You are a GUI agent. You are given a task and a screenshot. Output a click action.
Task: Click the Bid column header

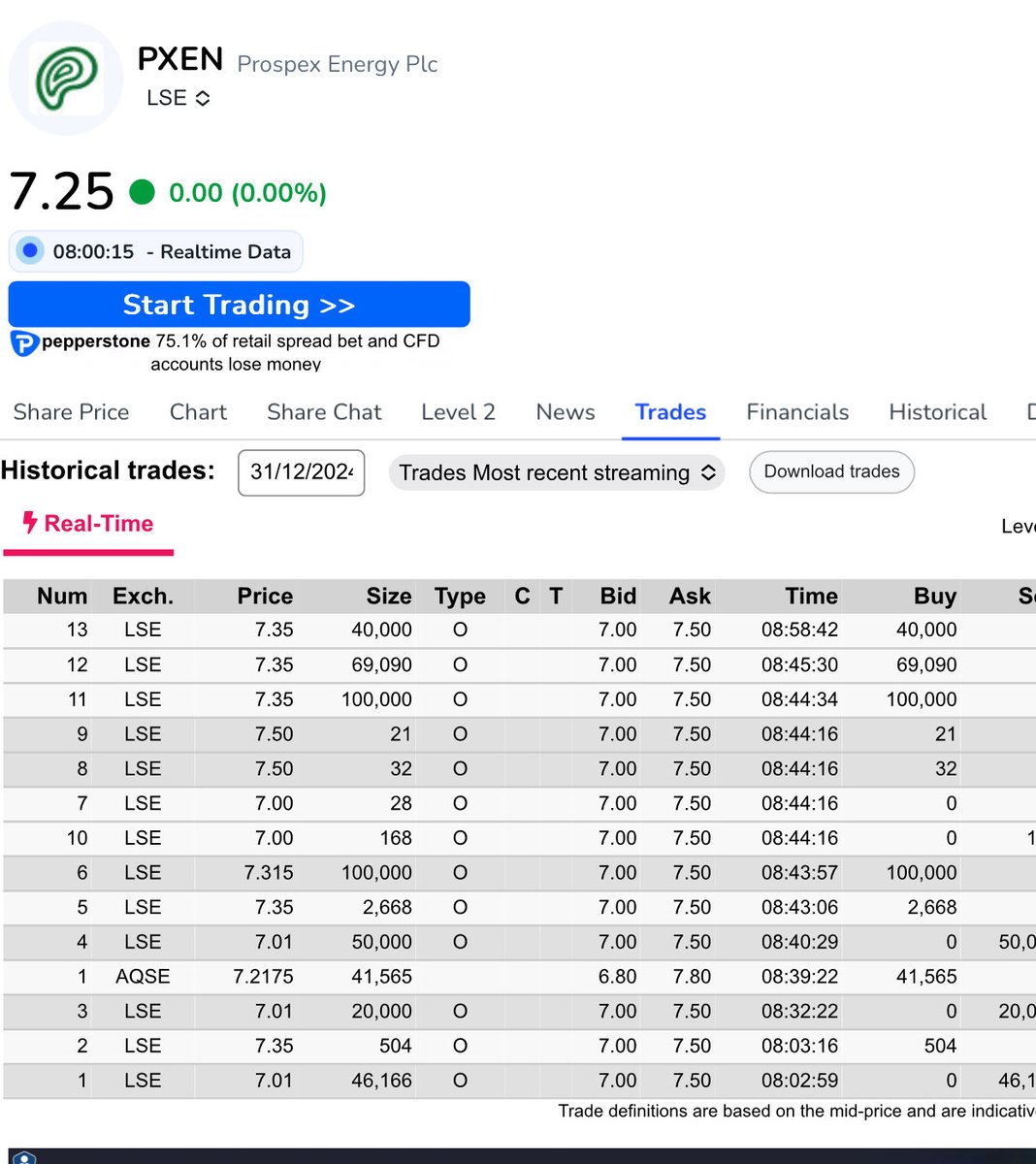(618, 596)
